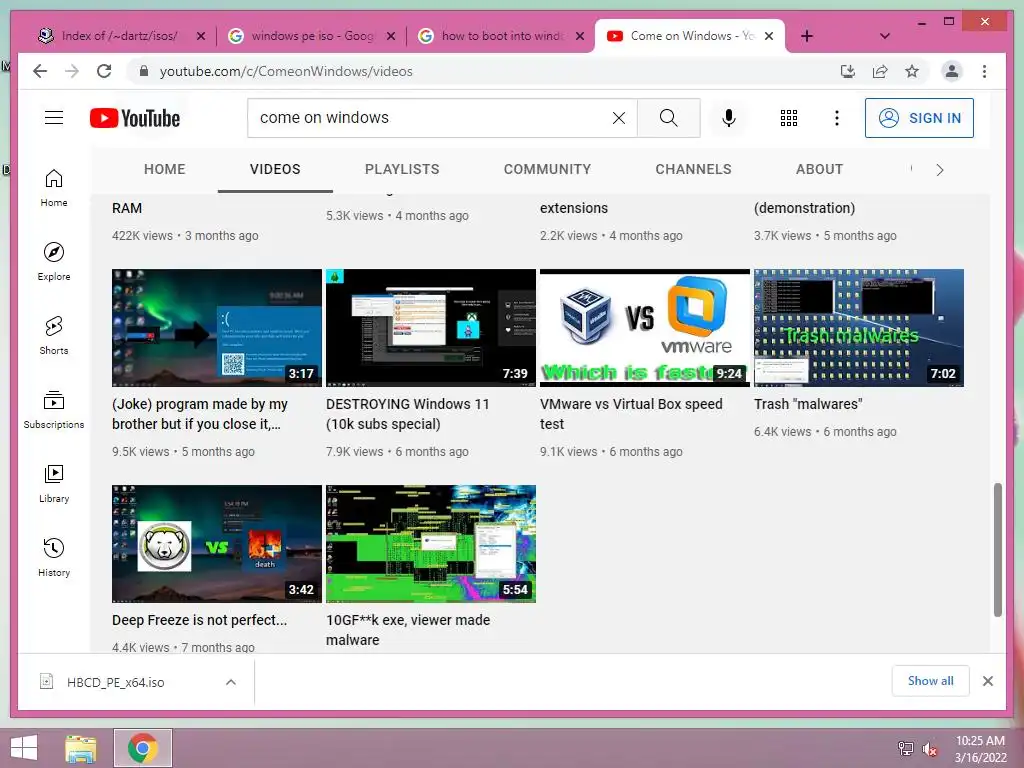This screenshot has height=768, width=1024.
Task: Switch to the 'Index of /~dartz/isos/' tab
Action: [x=119, y=36]
